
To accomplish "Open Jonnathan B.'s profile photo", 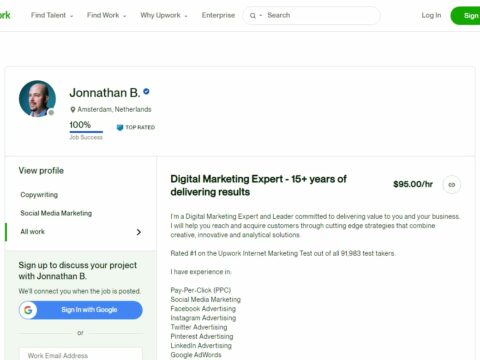I will click(x=37, y=99).
